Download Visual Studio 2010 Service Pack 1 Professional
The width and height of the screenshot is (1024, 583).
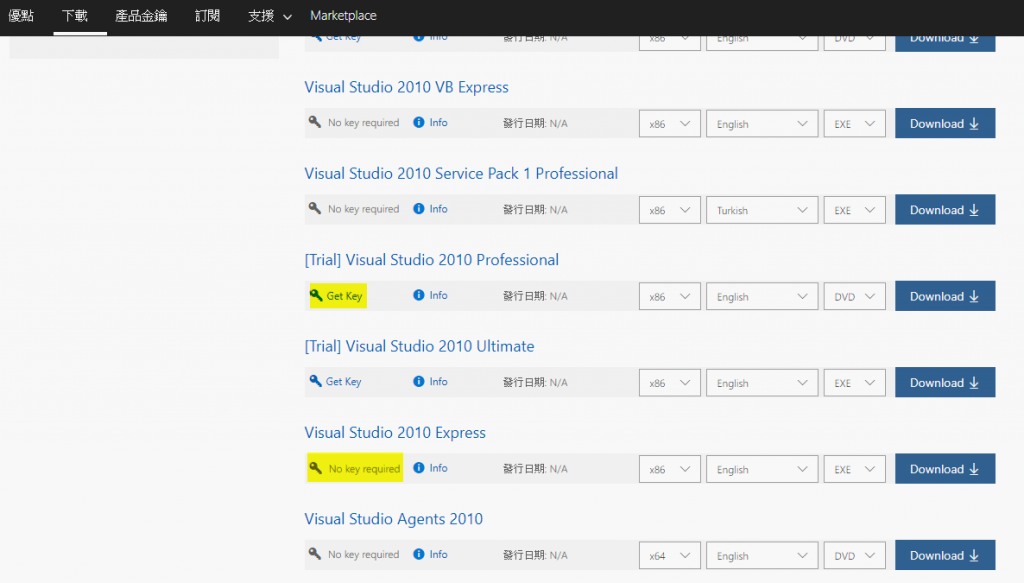[x=945, y=210]
